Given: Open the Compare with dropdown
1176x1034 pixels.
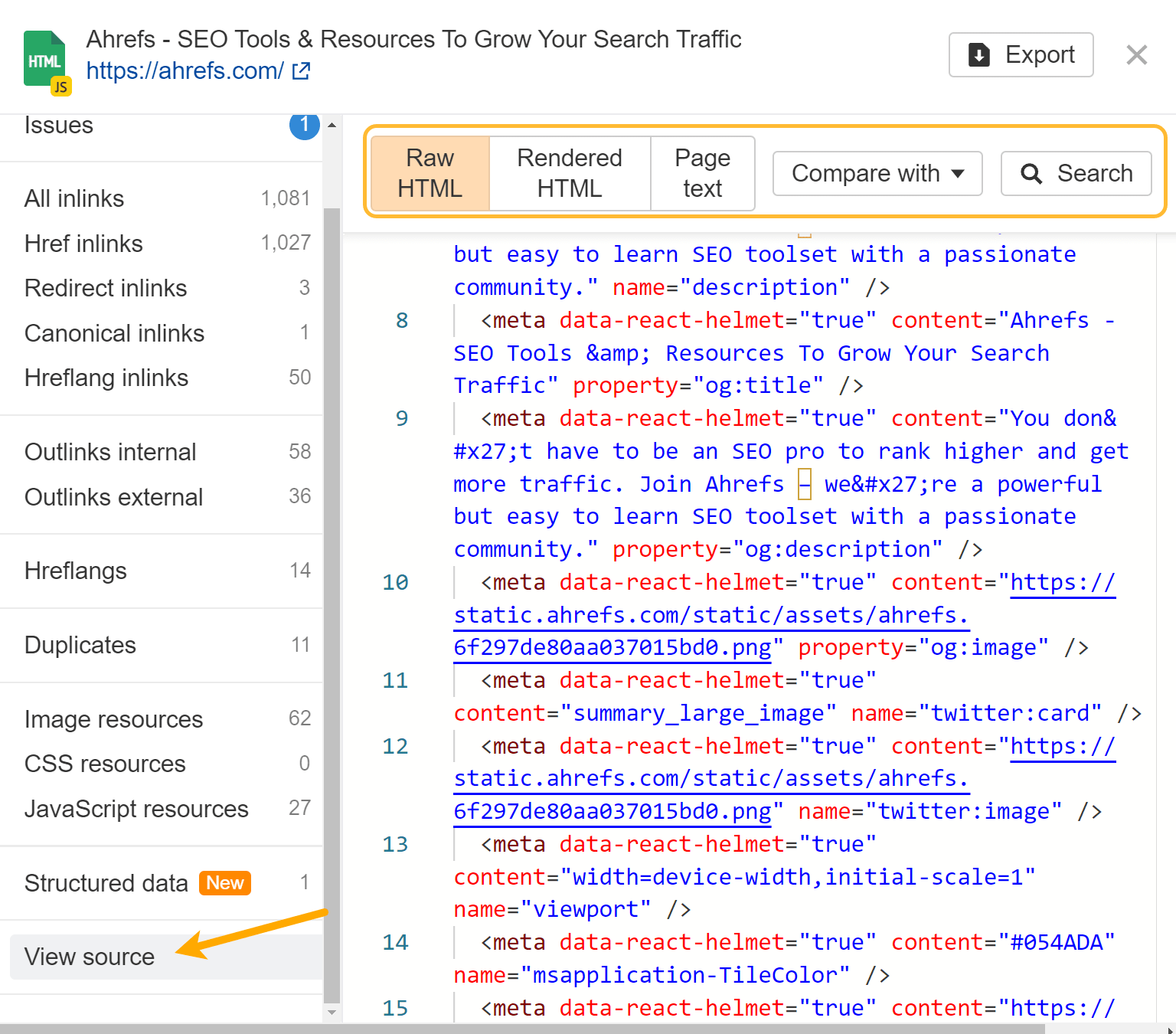Looking at the screenshot, I should [x=877, y=174].
